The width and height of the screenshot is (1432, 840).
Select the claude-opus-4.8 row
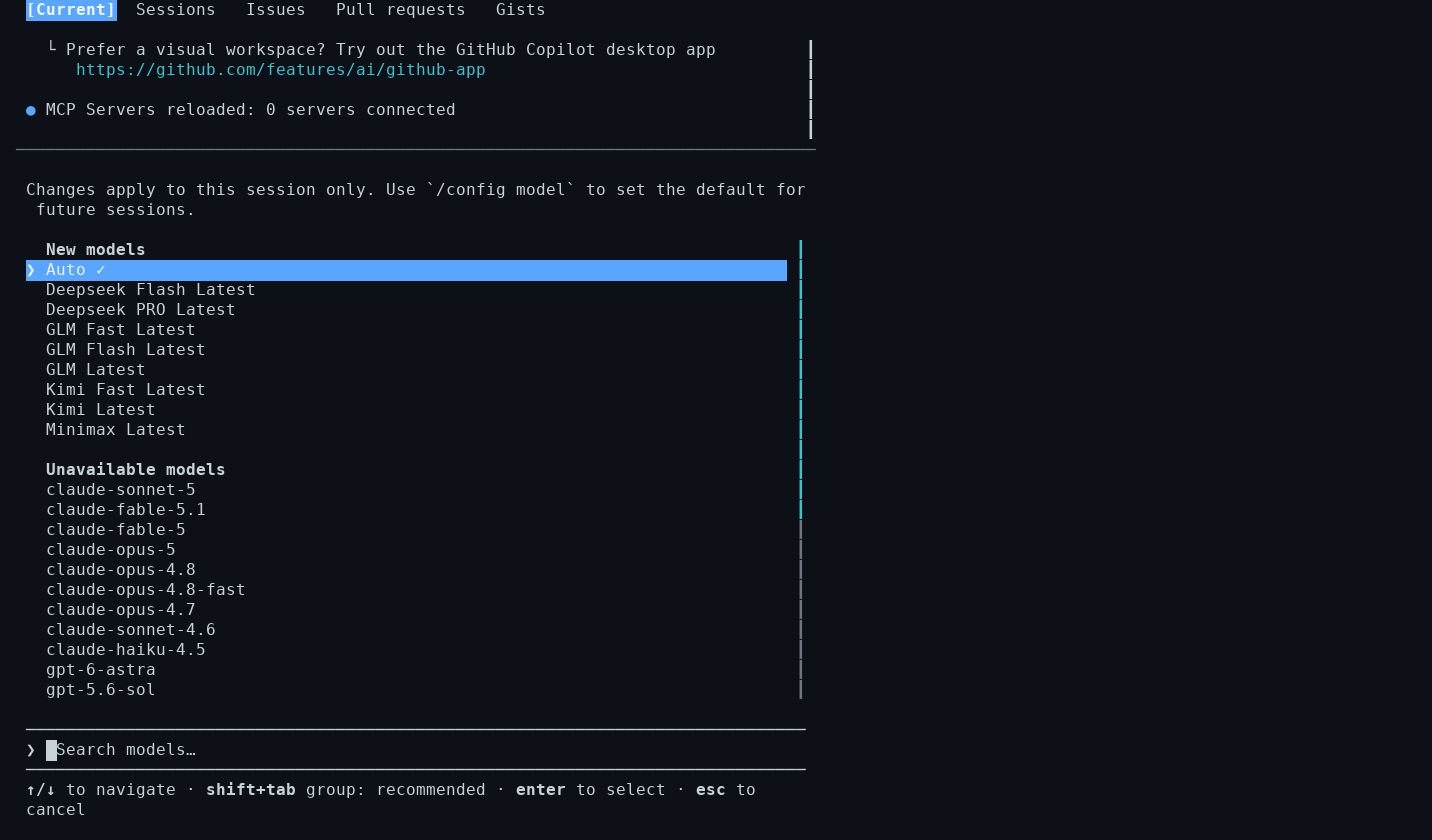pyautogui.click(x=121, y=570)
